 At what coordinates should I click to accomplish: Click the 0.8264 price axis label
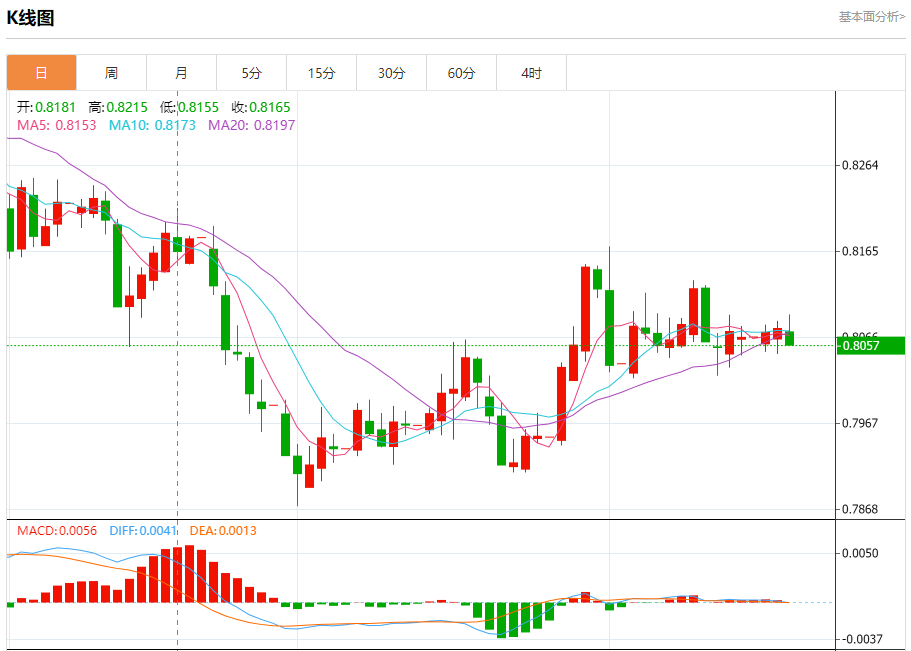860,165
